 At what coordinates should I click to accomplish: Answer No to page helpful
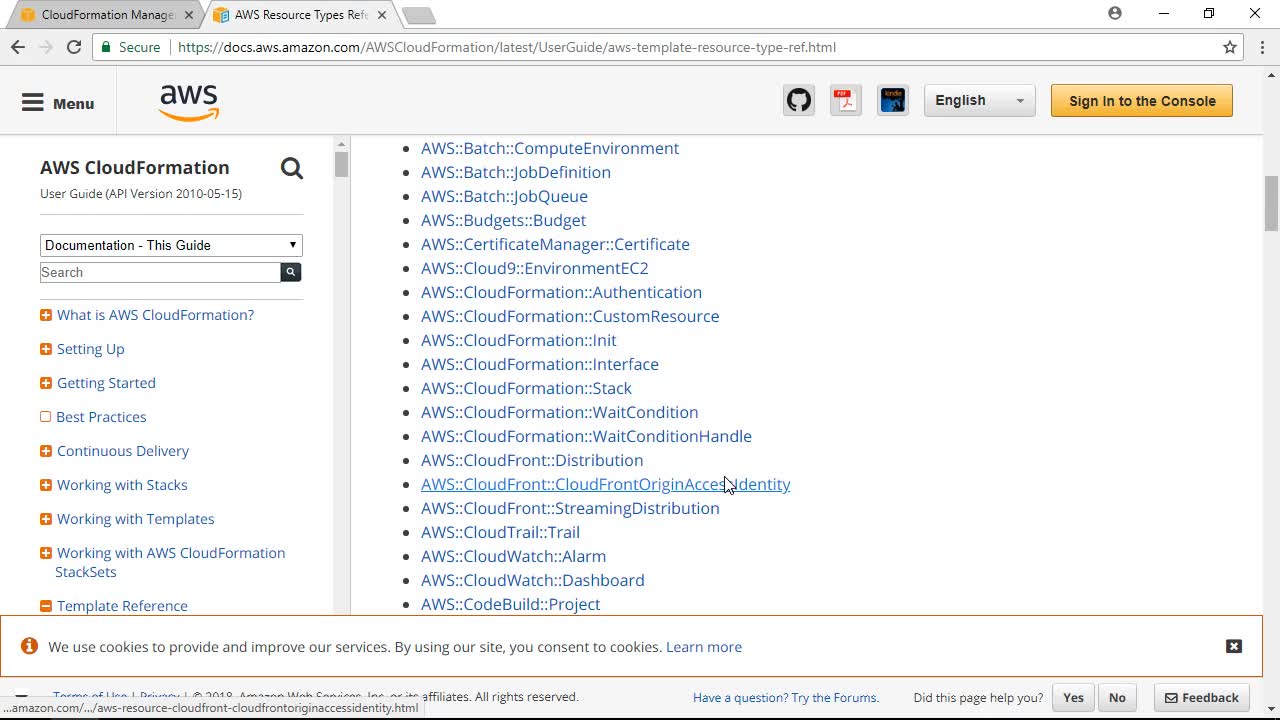tap(1117, 698)
